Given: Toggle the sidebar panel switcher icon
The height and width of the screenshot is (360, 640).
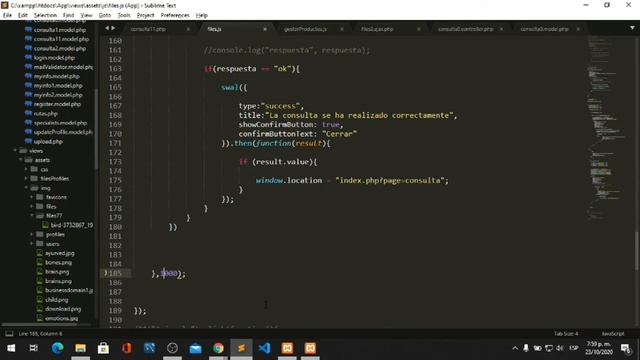Looking at the screenshot, I should [9, 333].
